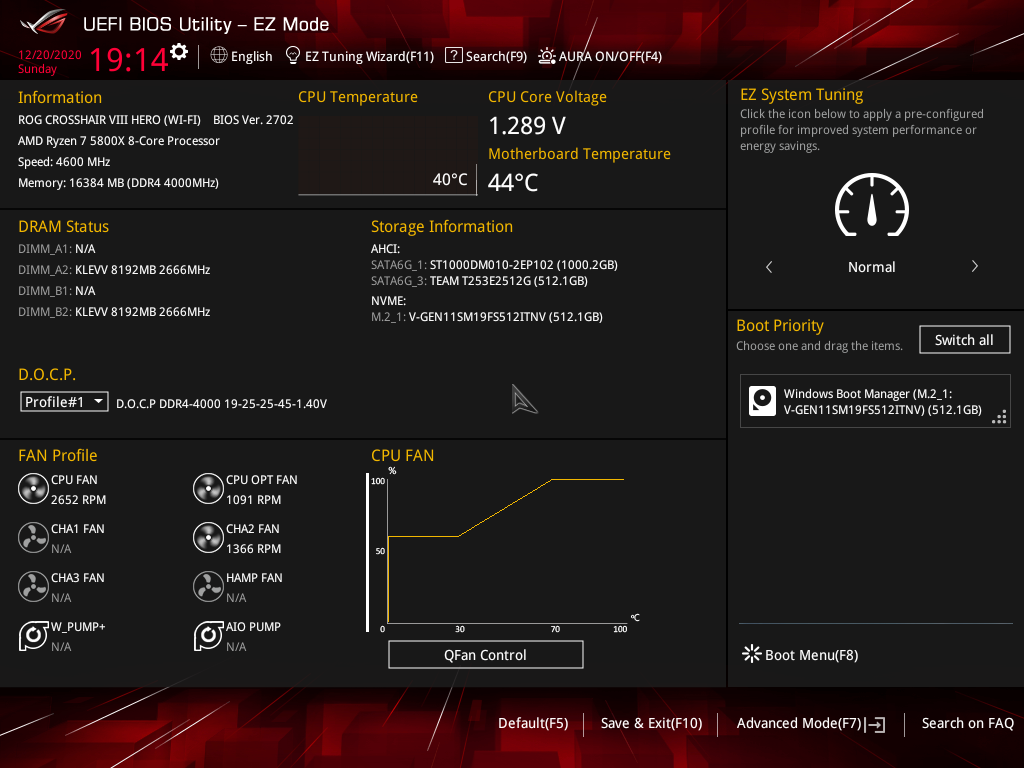Open the D.O.C.P. Profile#1 dropdown

(63, 401)
